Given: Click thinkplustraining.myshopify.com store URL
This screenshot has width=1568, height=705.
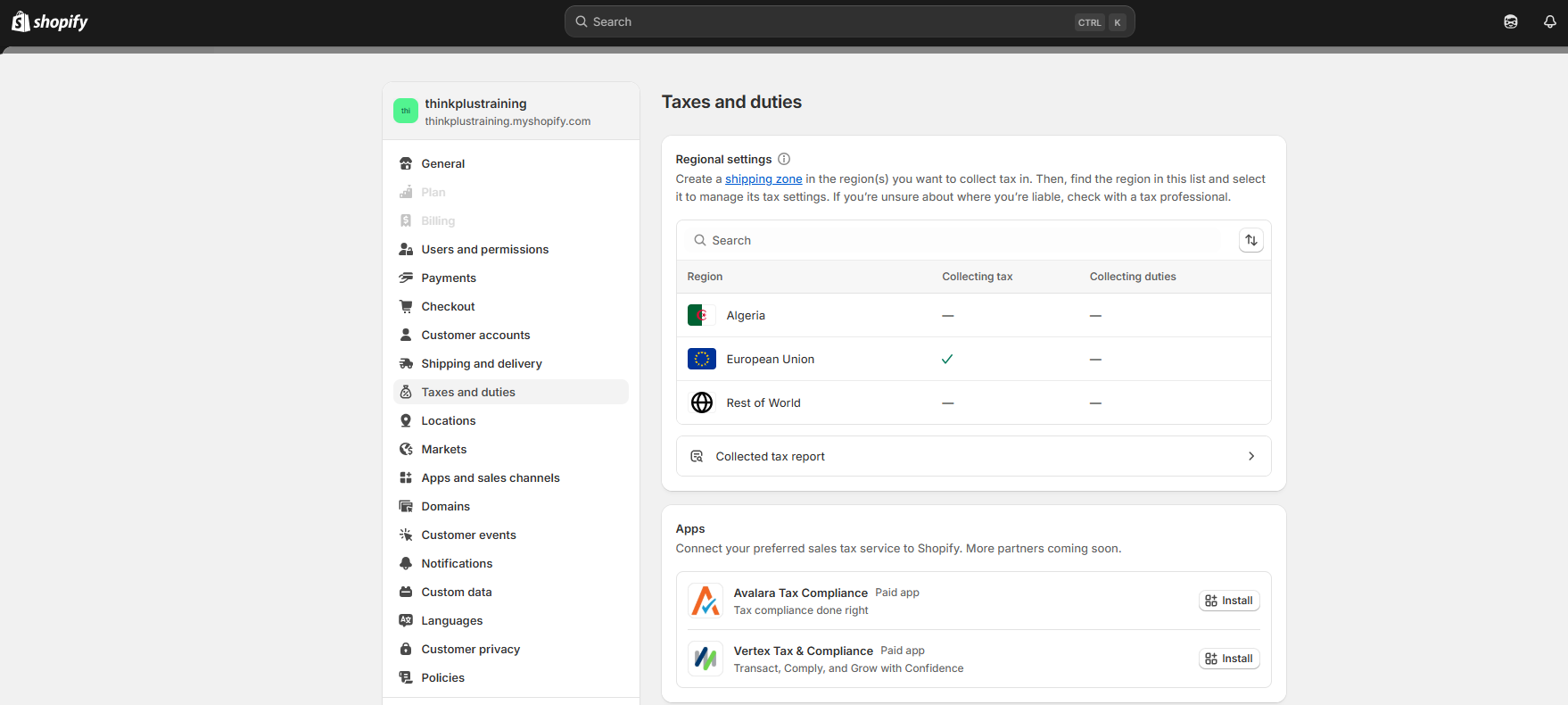Looking at the screenshot, I should [x=508, y=121].
